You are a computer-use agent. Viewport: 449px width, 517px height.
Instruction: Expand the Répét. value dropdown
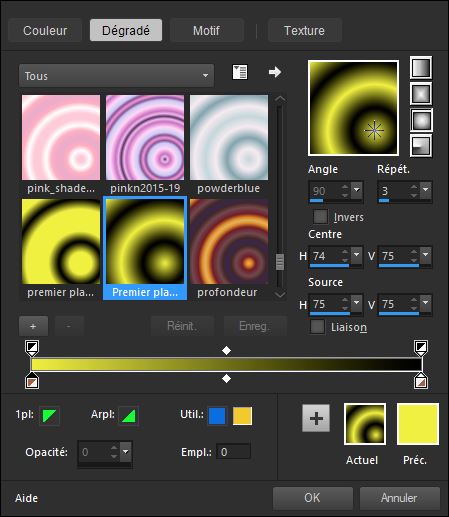click(426, 190)
